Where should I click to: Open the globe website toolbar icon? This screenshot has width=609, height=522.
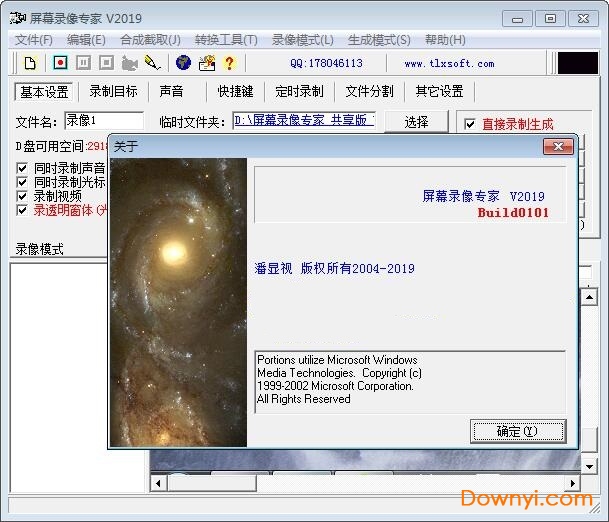183,63
